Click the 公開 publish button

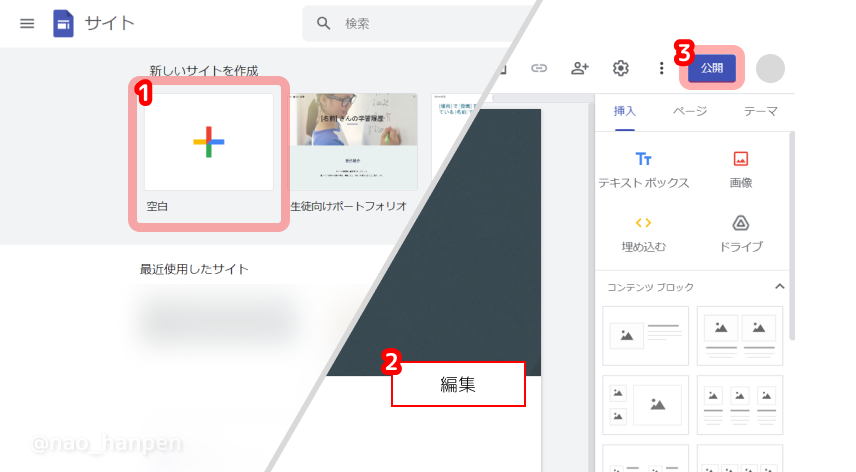pyautogui.click(x=712, y=68)
